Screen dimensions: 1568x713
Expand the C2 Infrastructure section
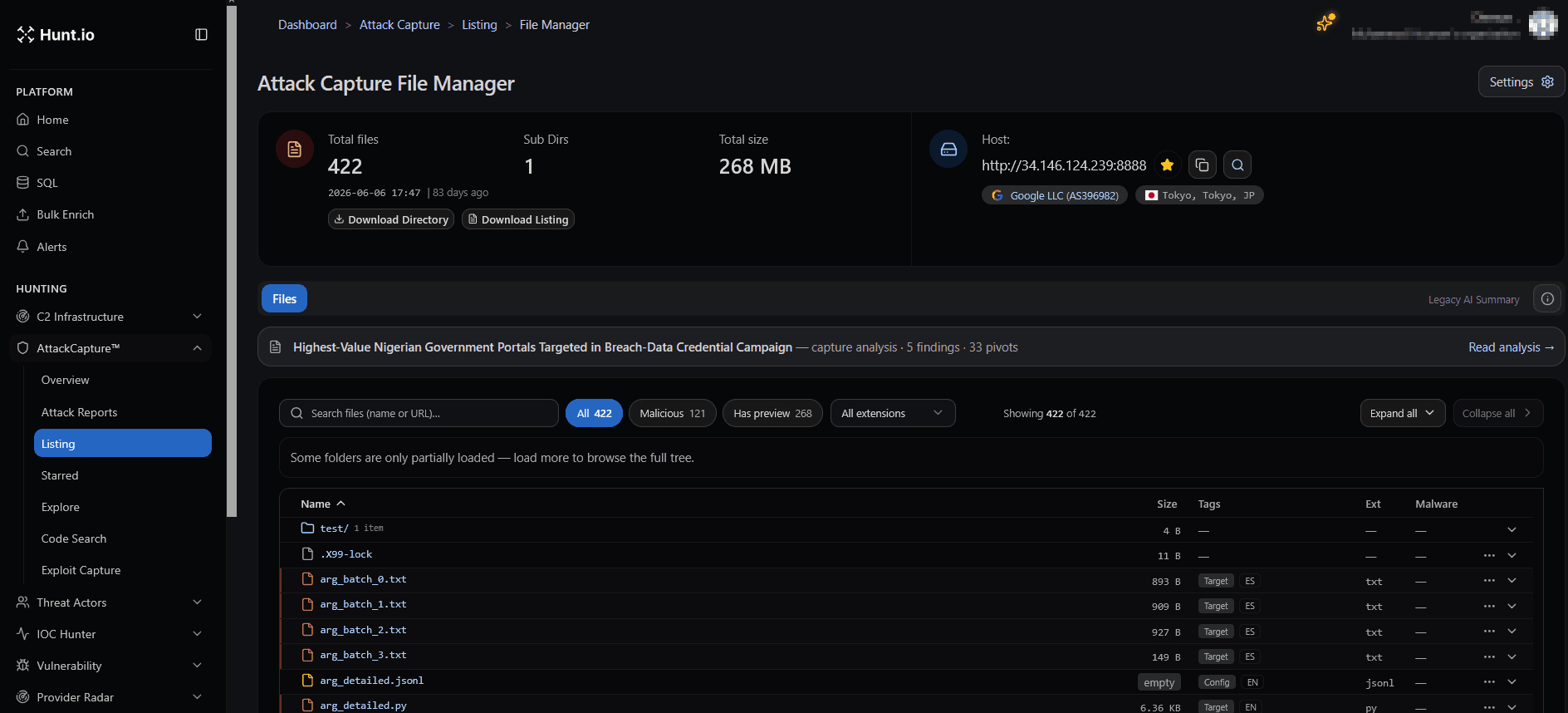(x=197, y=317)
